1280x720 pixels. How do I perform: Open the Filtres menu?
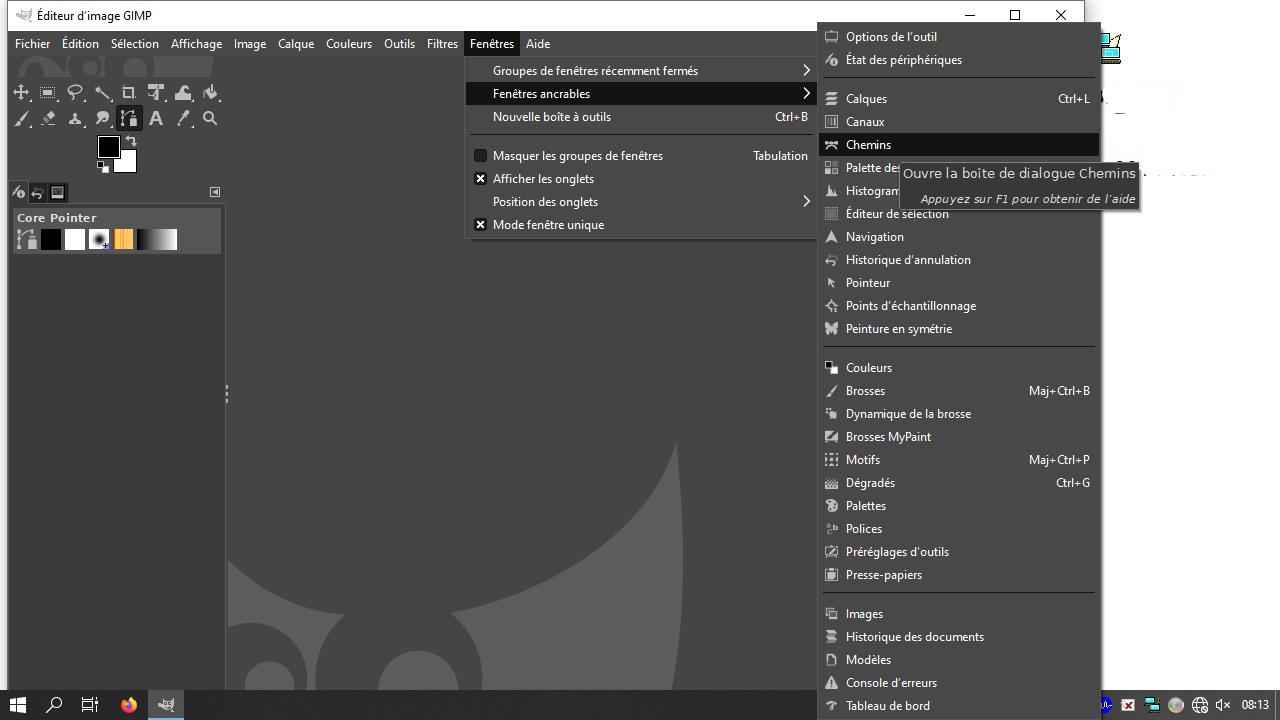pos(442,44)
